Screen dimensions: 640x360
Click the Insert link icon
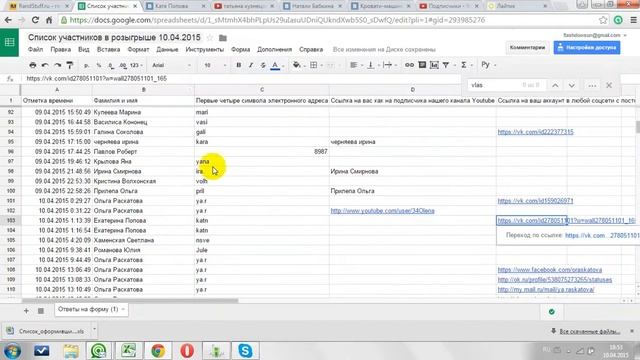(409, 65)
